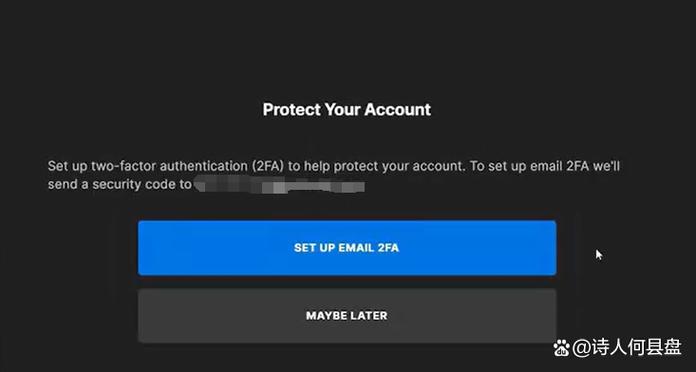Click the mouse pointer arrow beside blue button

599,255
